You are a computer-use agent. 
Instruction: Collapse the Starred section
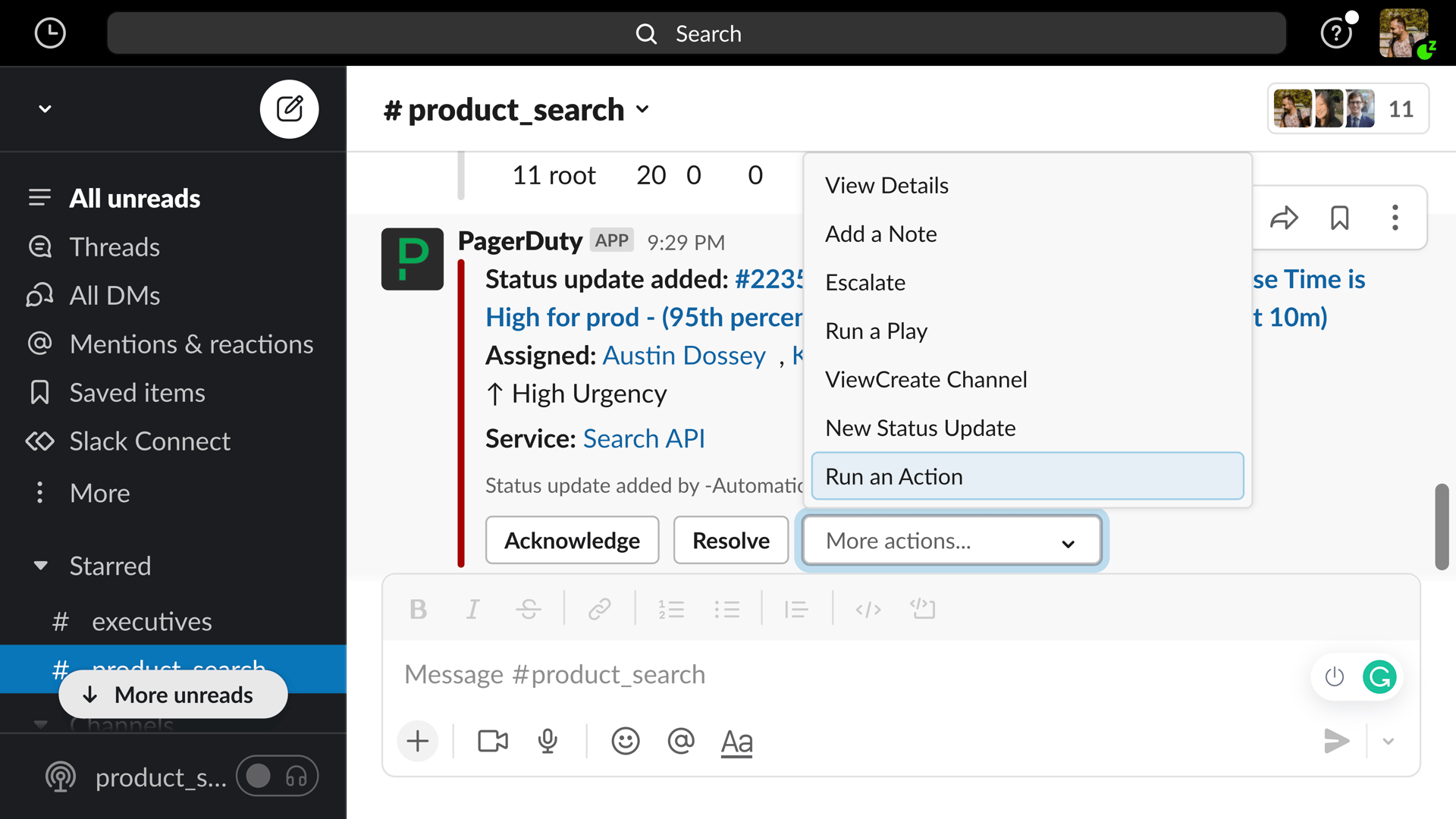tap(41, 566)
